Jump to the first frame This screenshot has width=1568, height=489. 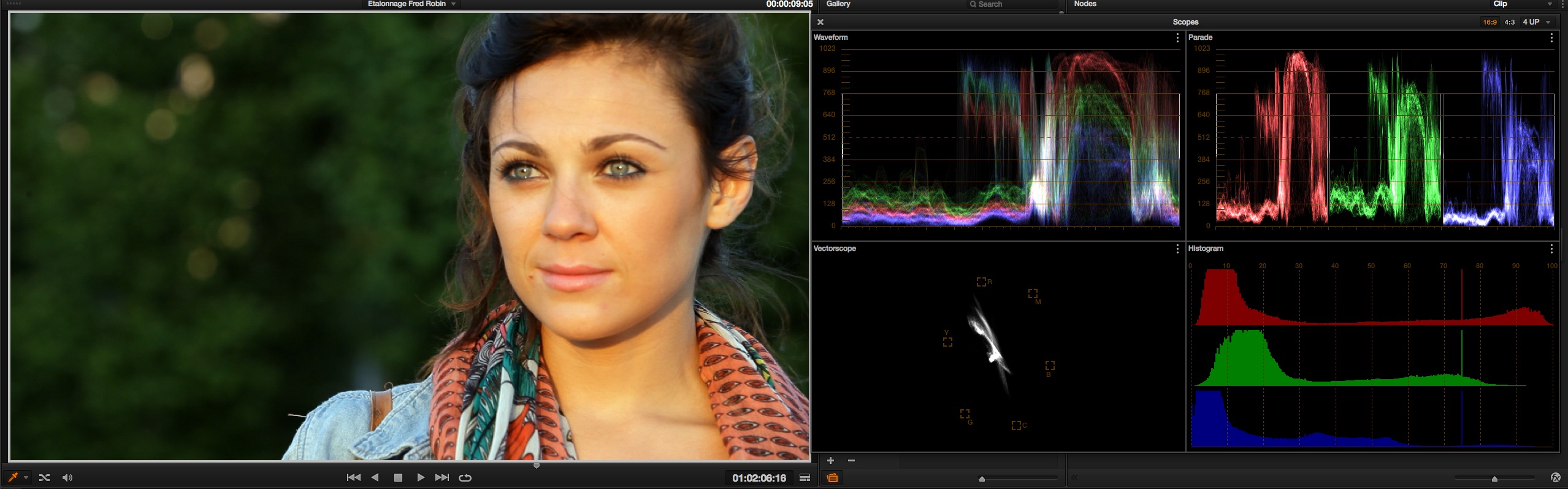click(x=353, y=477)
